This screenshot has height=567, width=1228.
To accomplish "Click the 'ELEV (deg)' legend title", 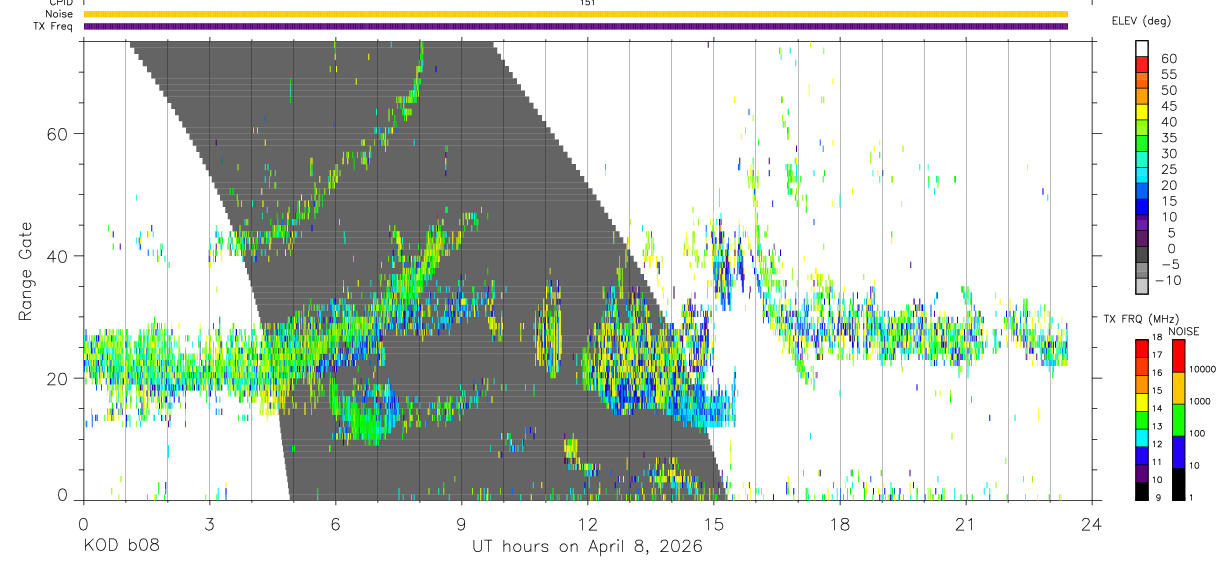I will [1141, 21].
